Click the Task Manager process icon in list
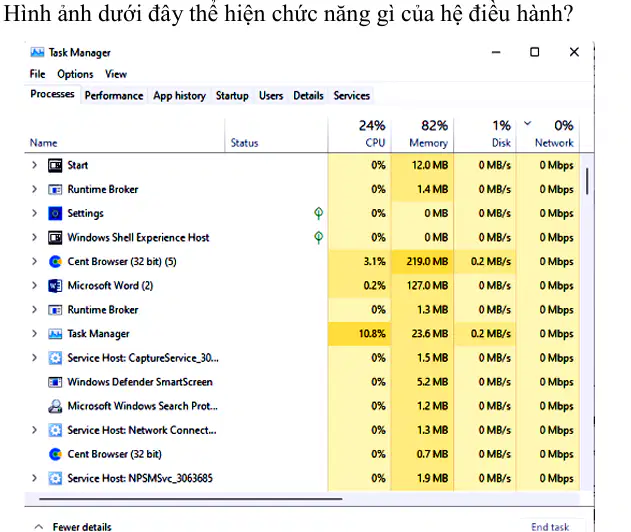Screen dimensions: 631x532 point(55,334)
